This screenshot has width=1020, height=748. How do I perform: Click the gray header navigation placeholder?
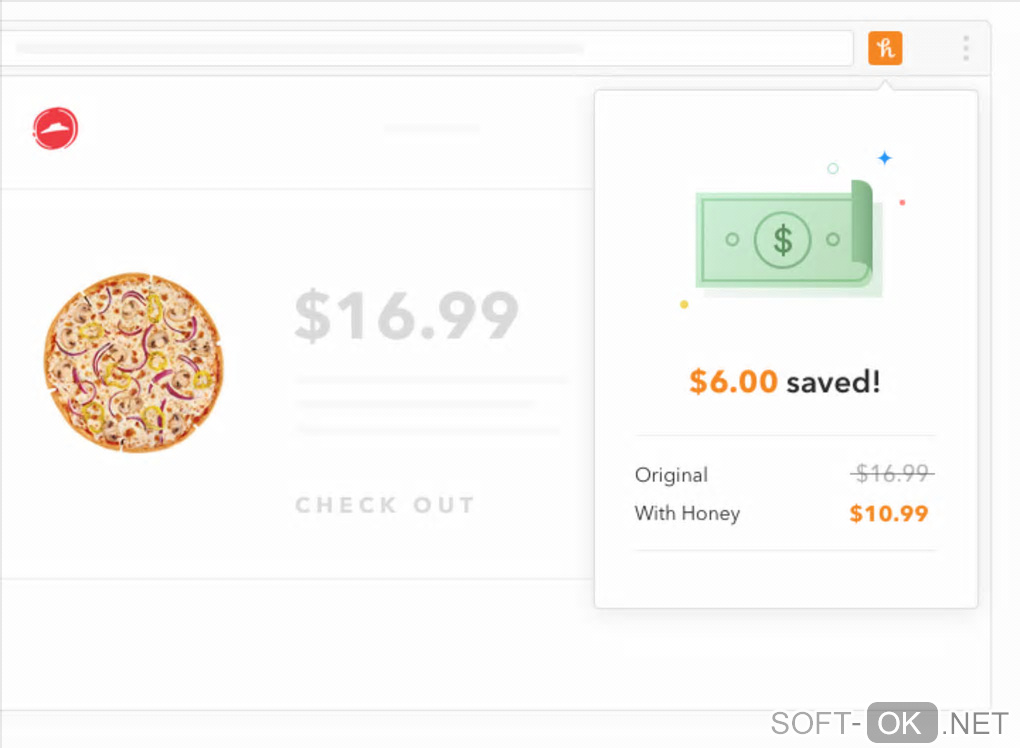pyautogui.click(x=432, y=128)
